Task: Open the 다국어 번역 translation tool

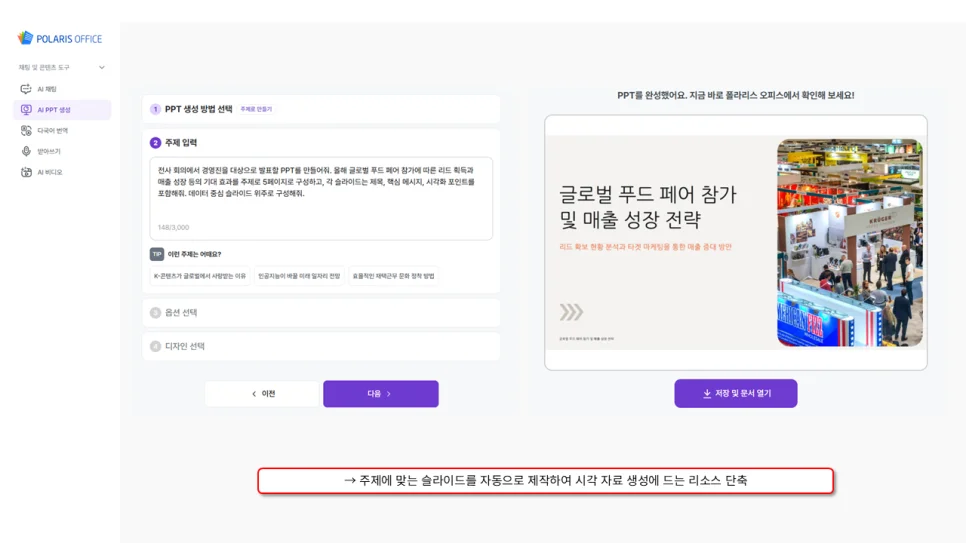Action: point(62,131)
